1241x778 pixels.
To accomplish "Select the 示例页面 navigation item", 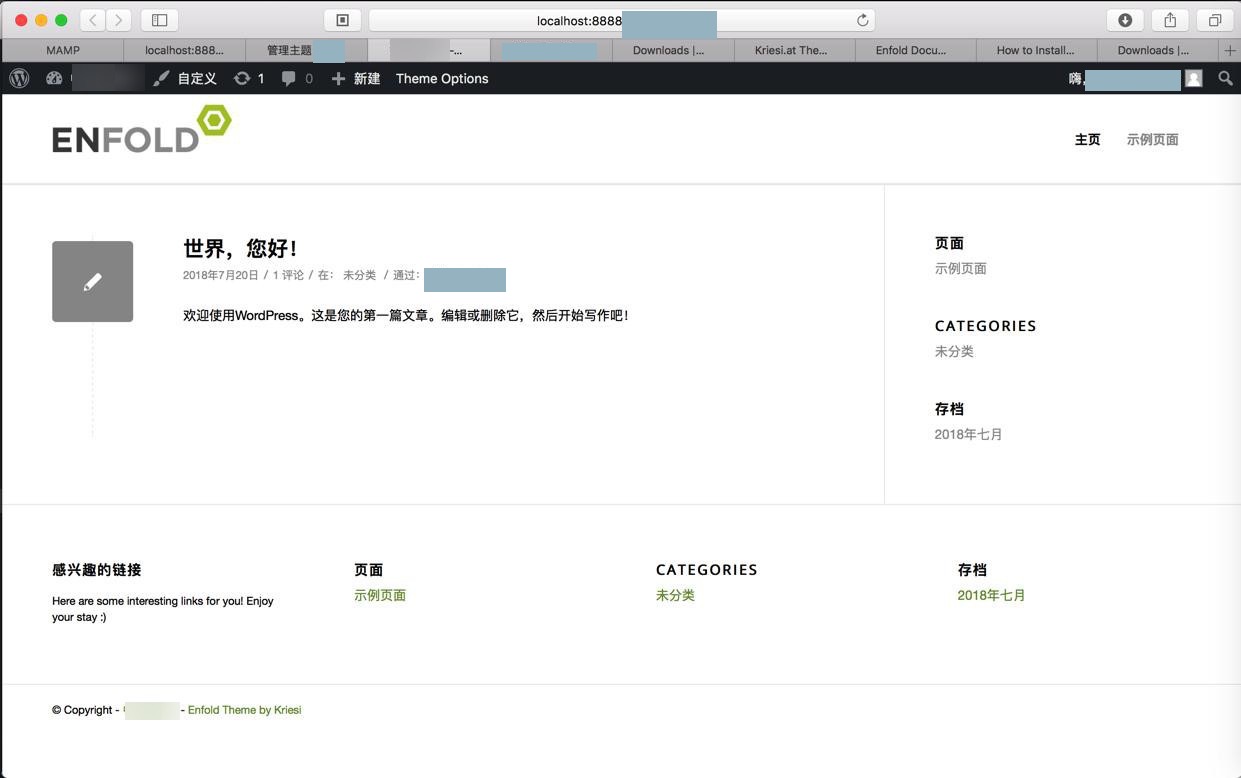I will tap(1152, 140).
